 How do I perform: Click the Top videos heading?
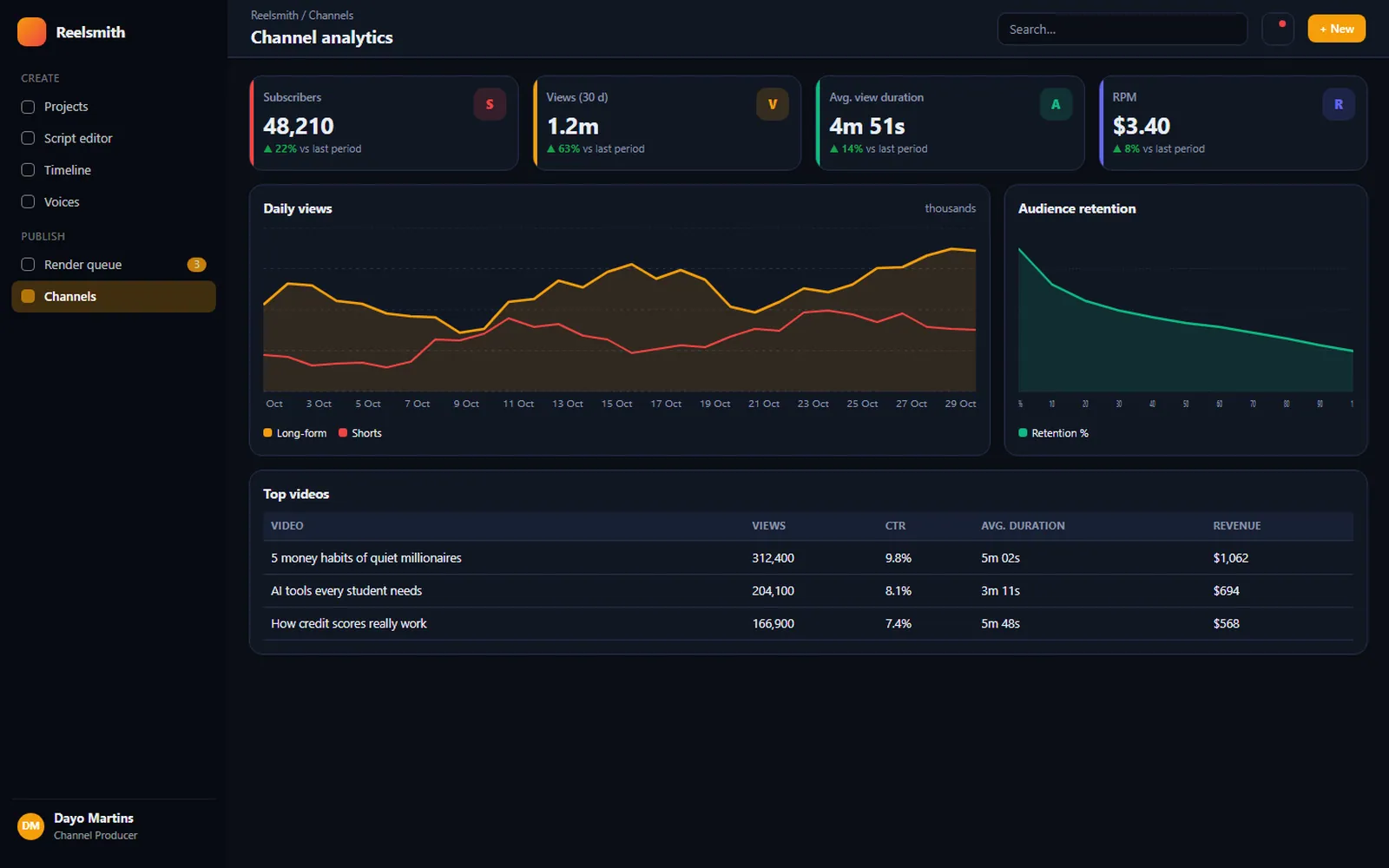[x=296, y=494]
